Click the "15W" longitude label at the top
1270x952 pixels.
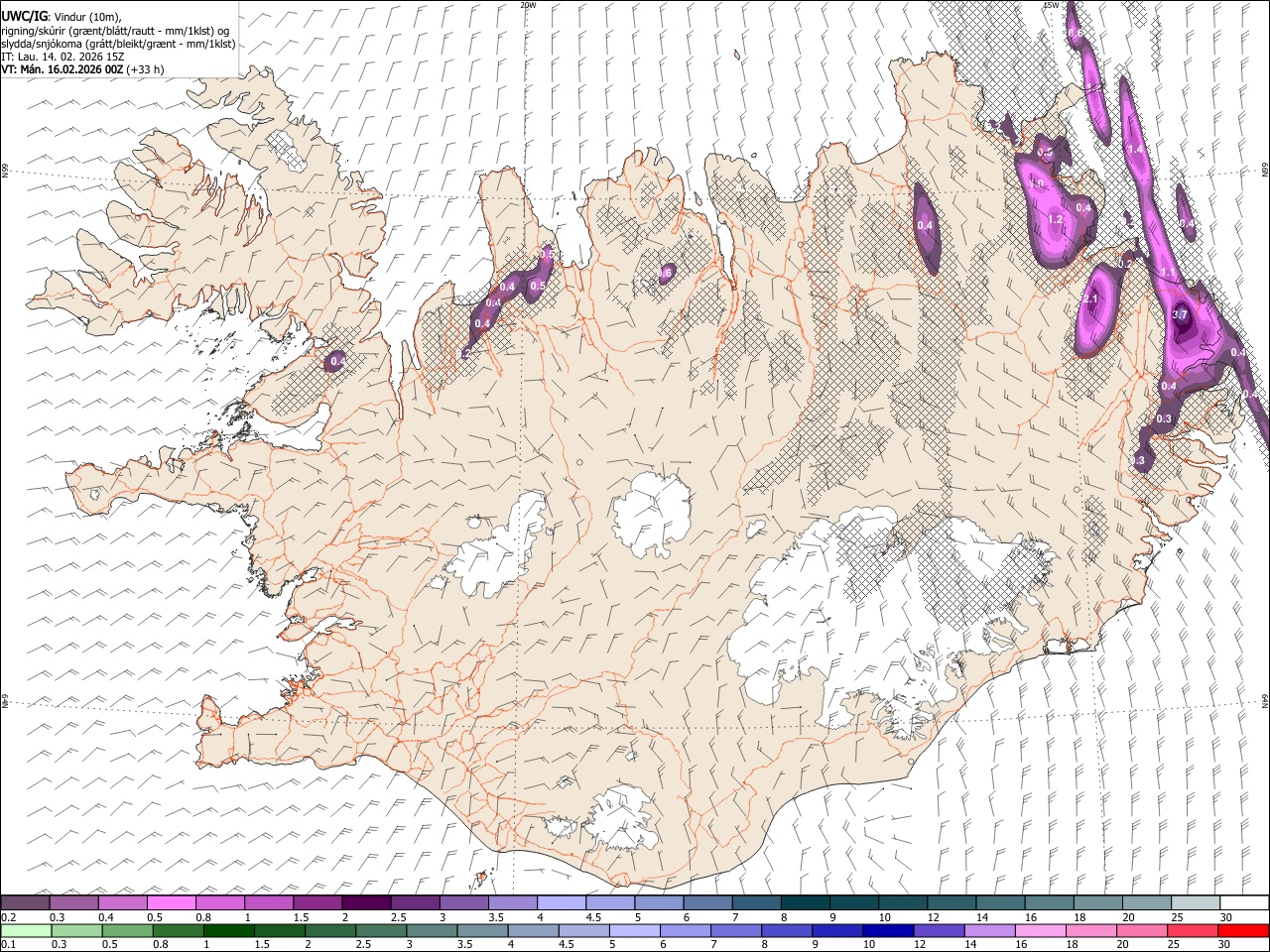(1052, 5)
